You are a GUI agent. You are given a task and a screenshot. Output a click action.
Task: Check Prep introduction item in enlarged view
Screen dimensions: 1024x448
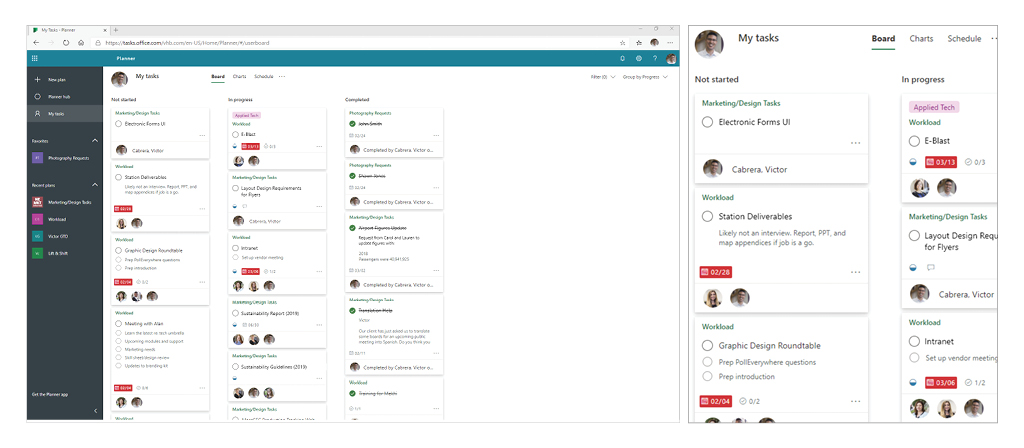pyautogui.click(x=707, y=376)
